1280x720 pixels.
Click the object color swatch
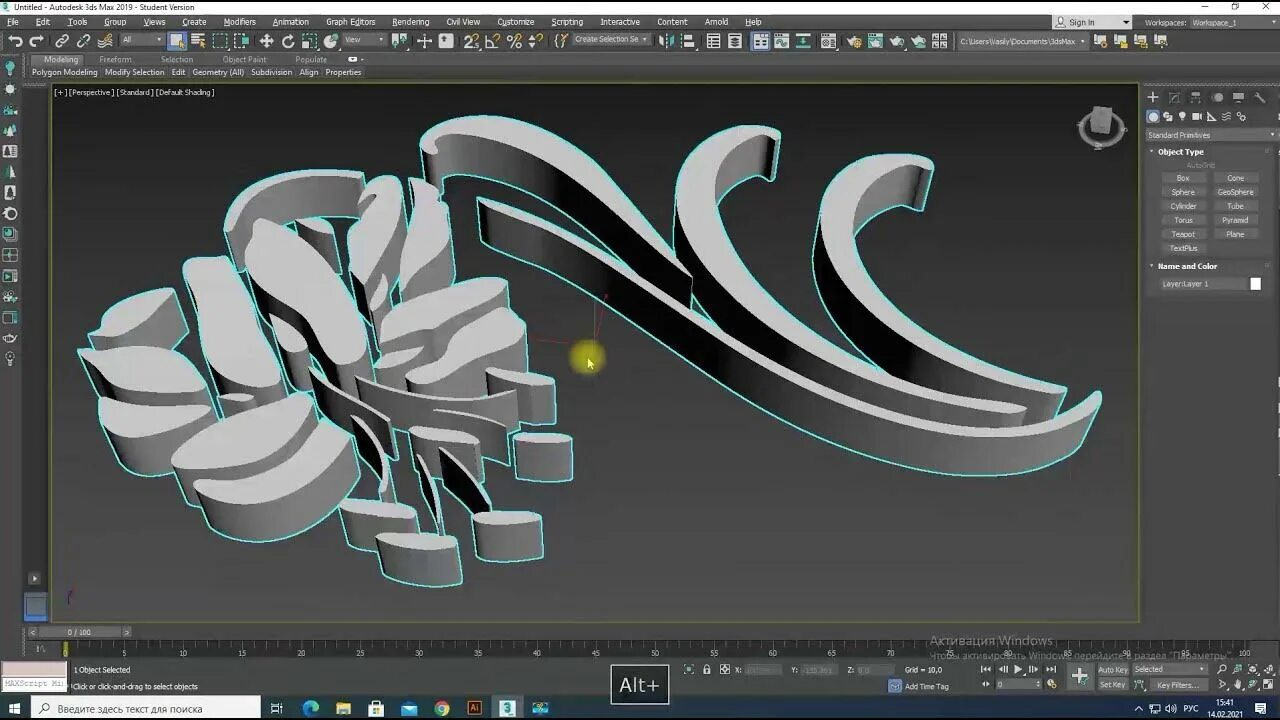click(x=1255, y=284)
